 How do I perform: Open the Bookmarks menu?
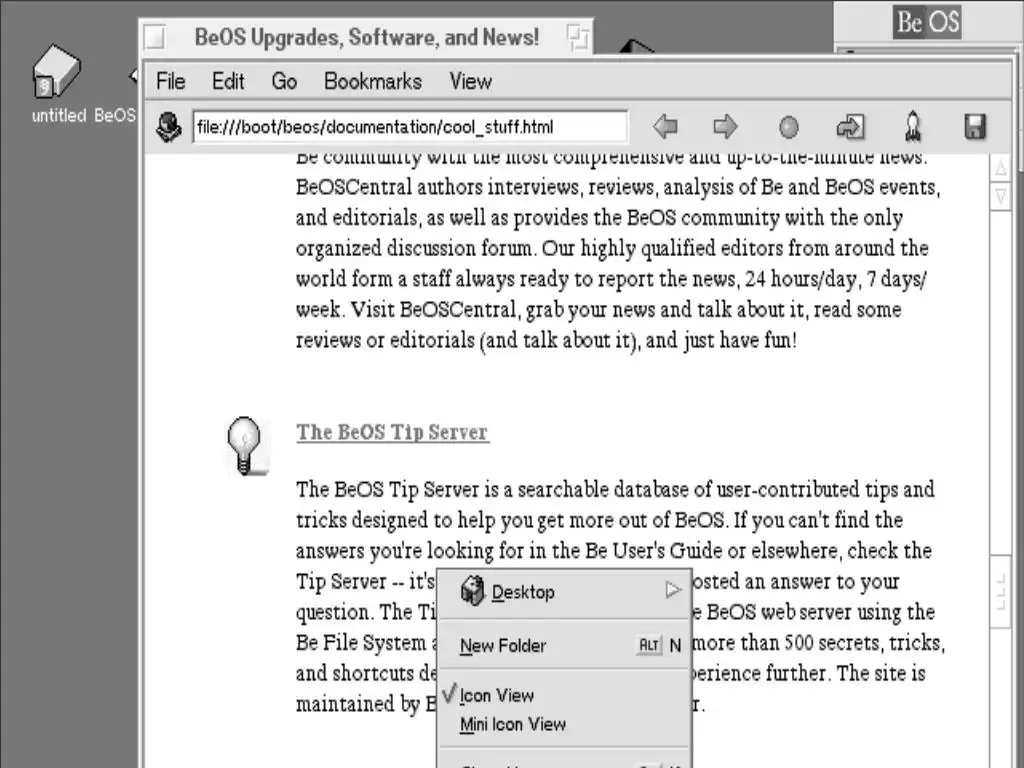coord(373,82)
